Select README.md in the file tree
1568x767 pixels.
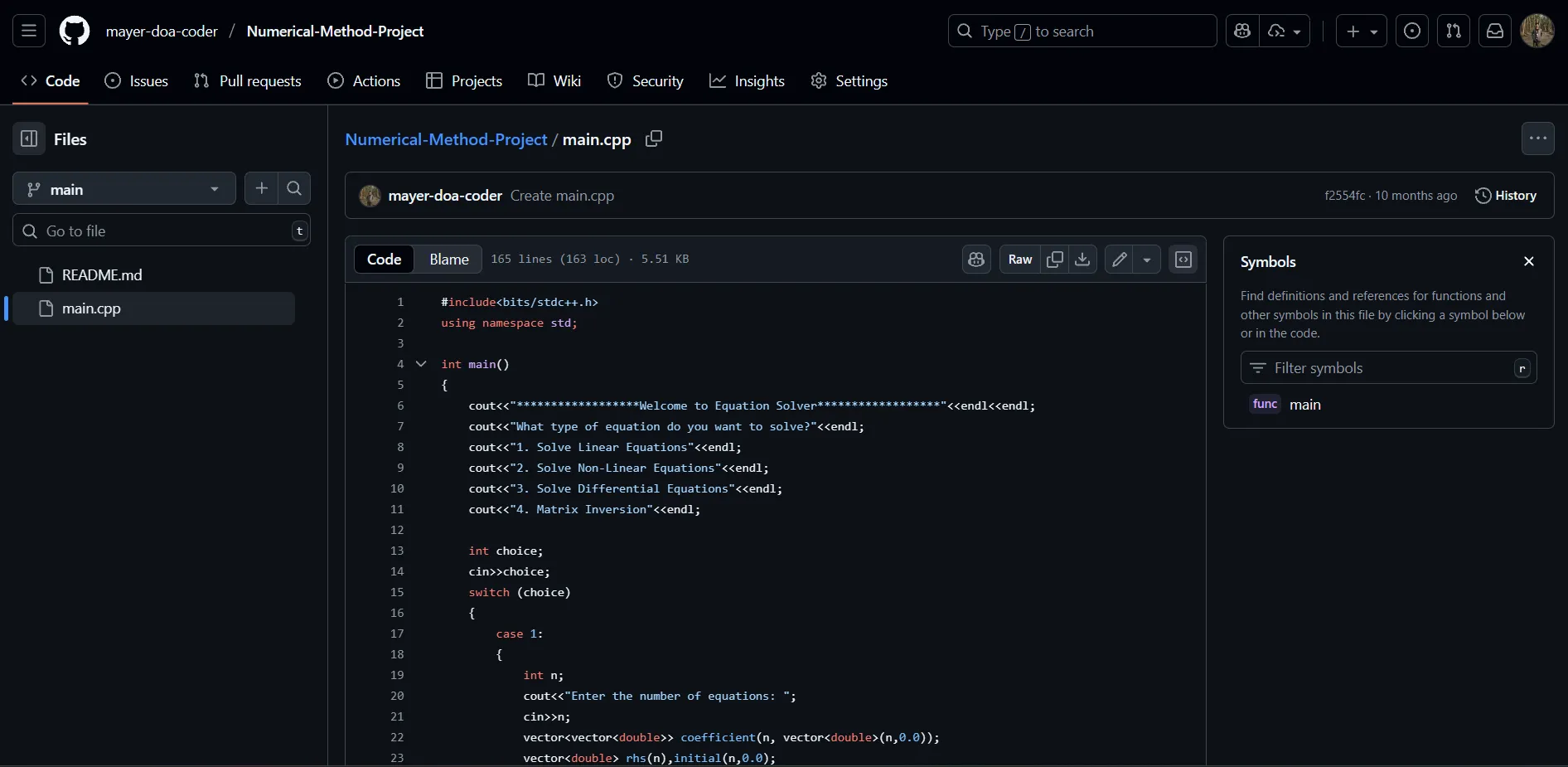pos(154,275)
